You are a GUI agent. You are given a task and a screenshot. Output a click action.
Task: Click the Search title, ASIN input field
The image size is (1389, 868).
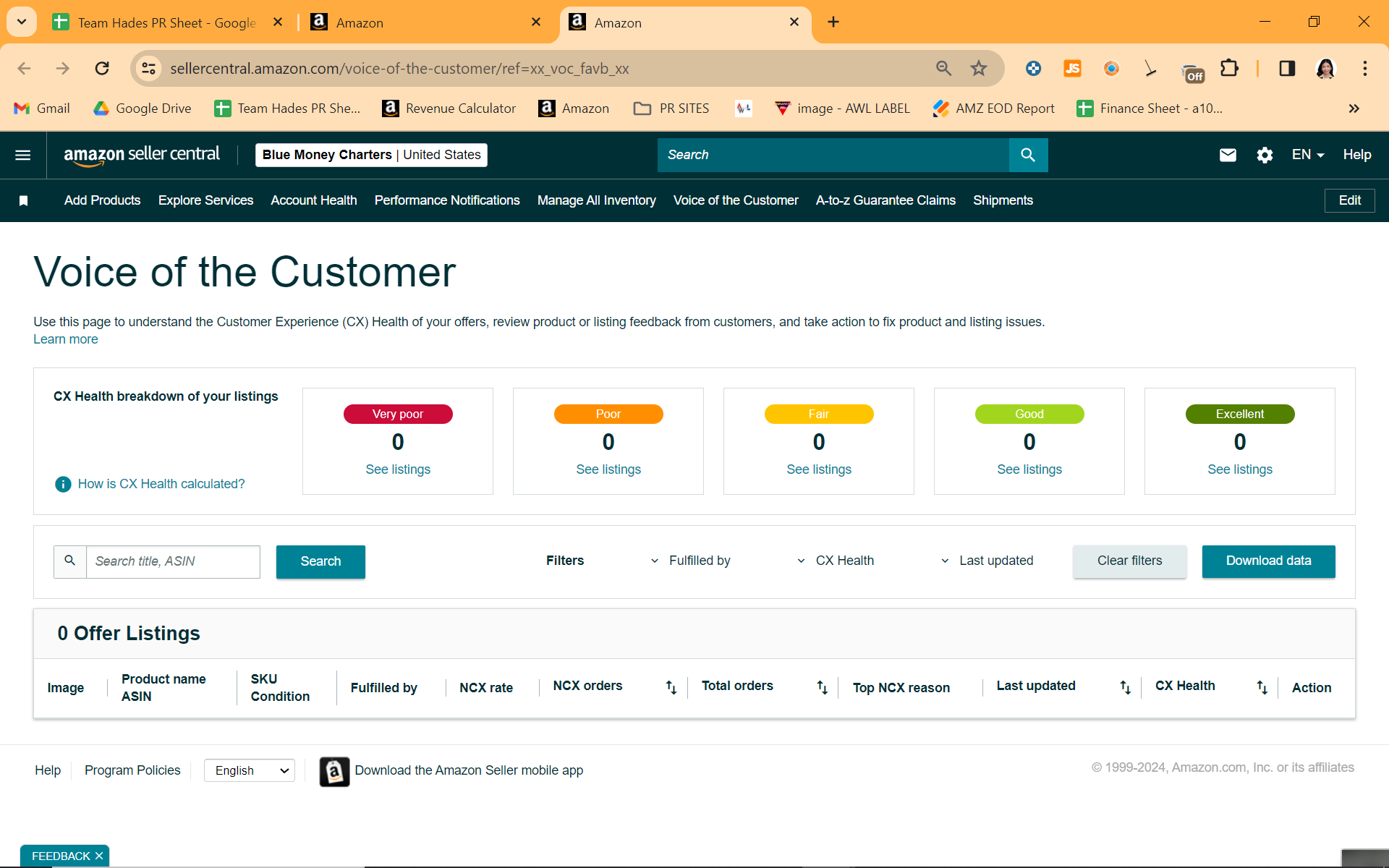(173, 562)
